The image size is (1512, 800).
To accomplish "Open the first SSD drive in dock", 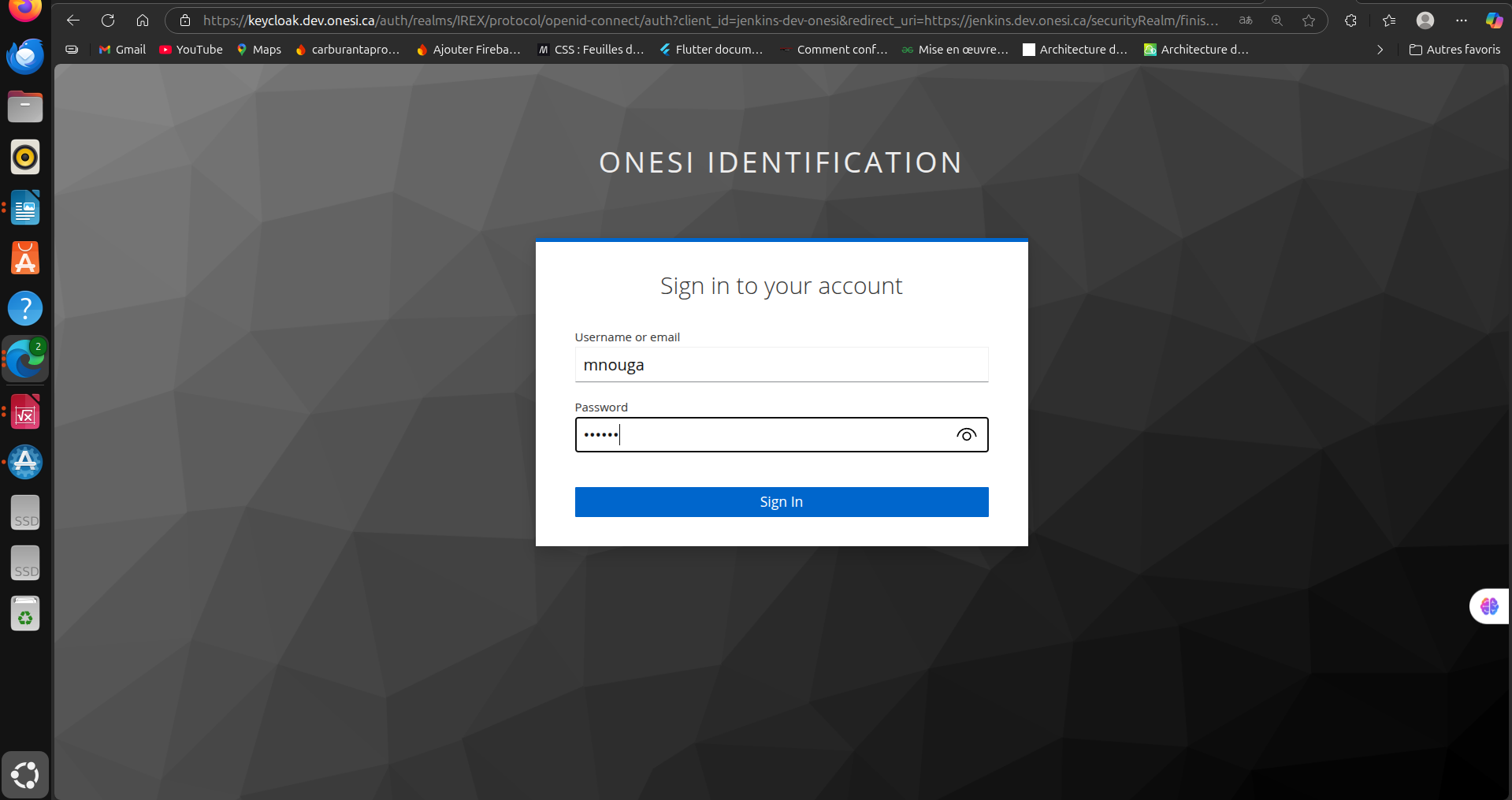I will pyautogui.click(x=25, y=513).
